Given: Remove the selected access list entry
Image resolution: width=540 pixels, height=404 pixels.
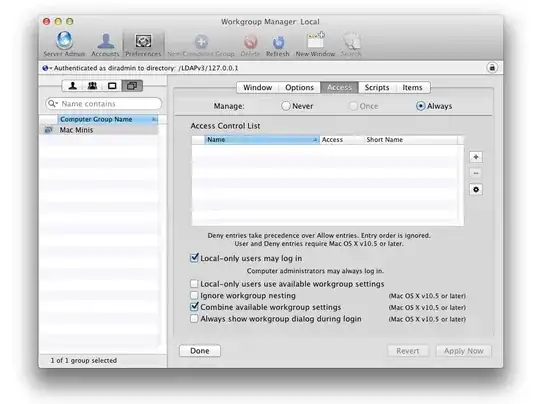Looking at the screenshot, I should 476,173.
